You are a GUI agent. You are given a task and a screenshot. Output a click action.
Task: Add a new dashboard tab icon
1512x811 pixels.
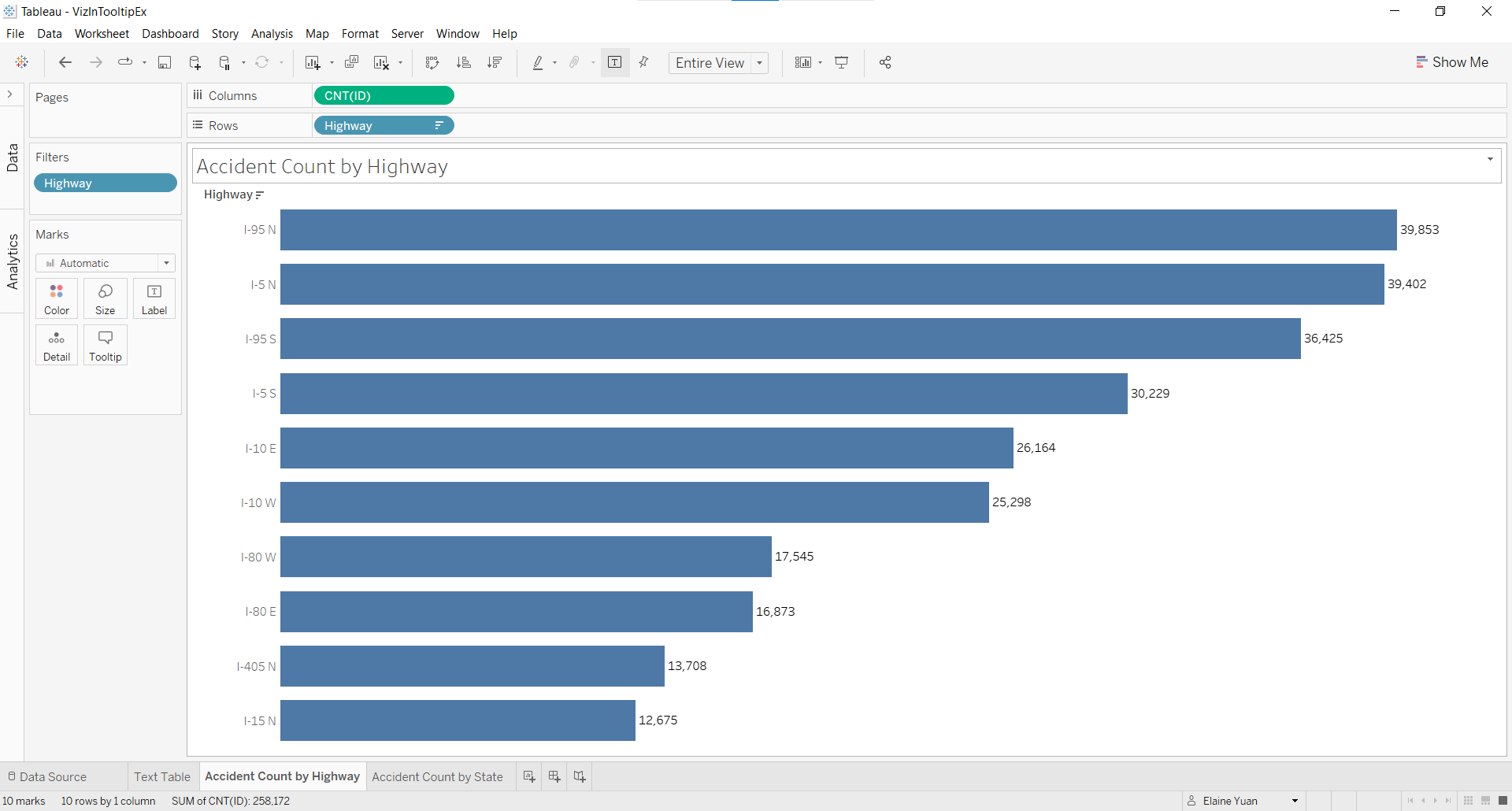pos(554,776)
